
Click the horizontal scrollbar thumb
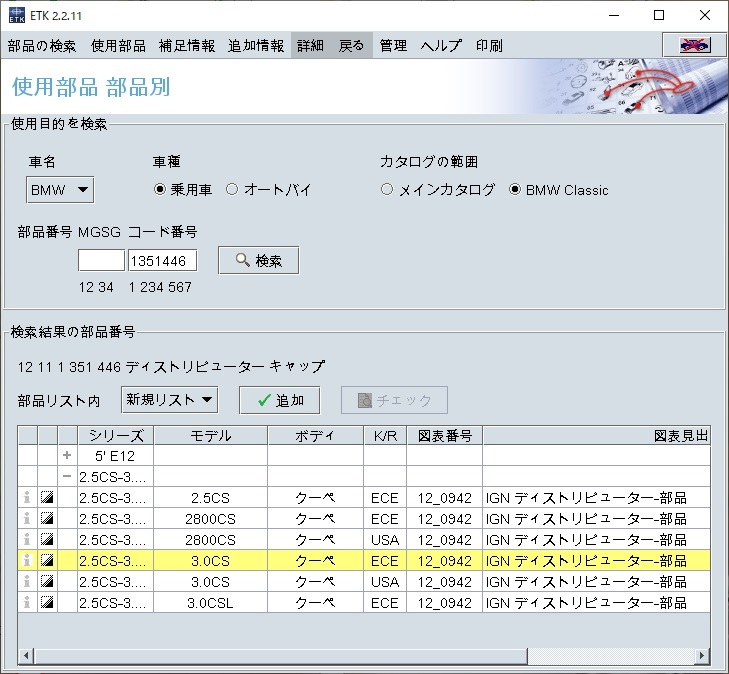point(280,655)
